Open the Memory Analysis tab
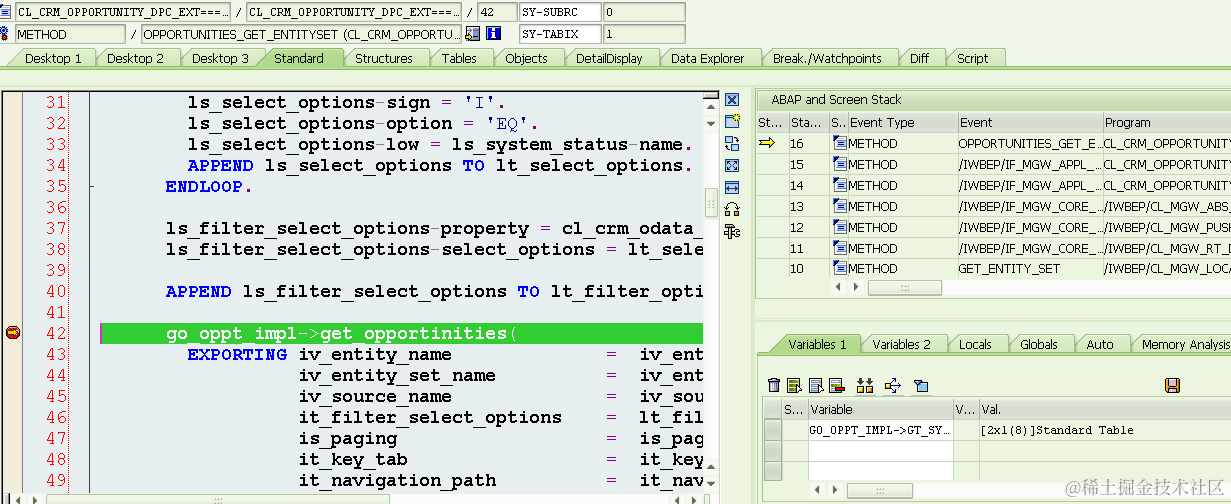Image resolution: width=1231 pixels, height=504 pixels. point(1185,344)
